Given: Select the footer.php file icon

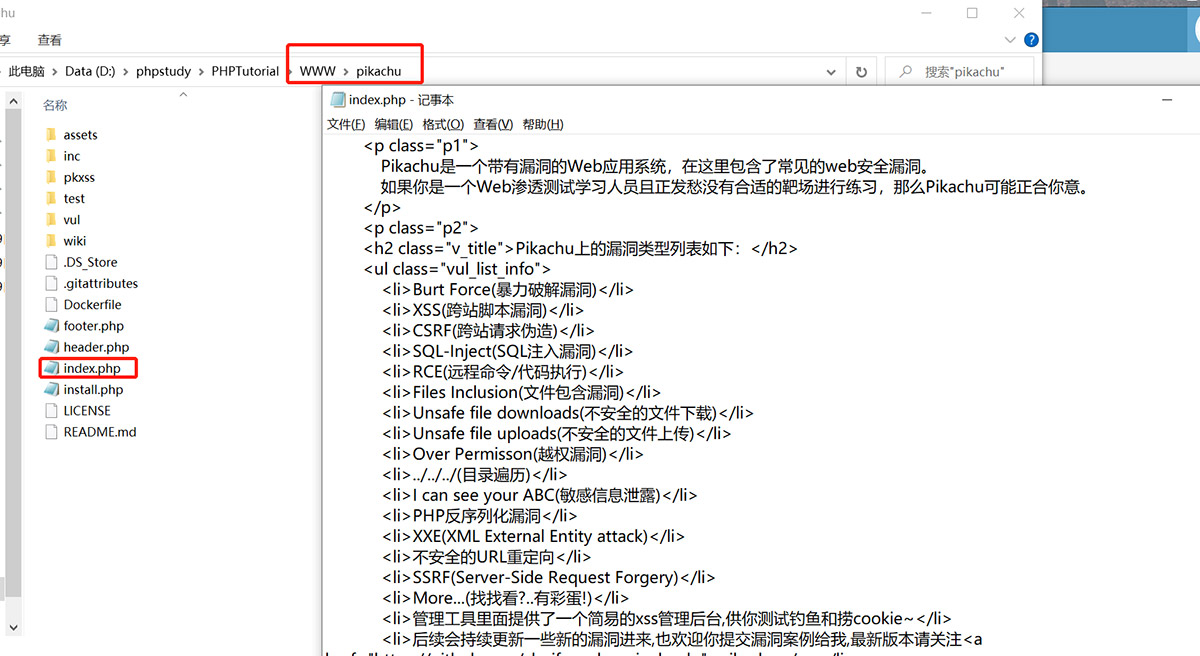Looking at the screenshot, I should point(52,325).
